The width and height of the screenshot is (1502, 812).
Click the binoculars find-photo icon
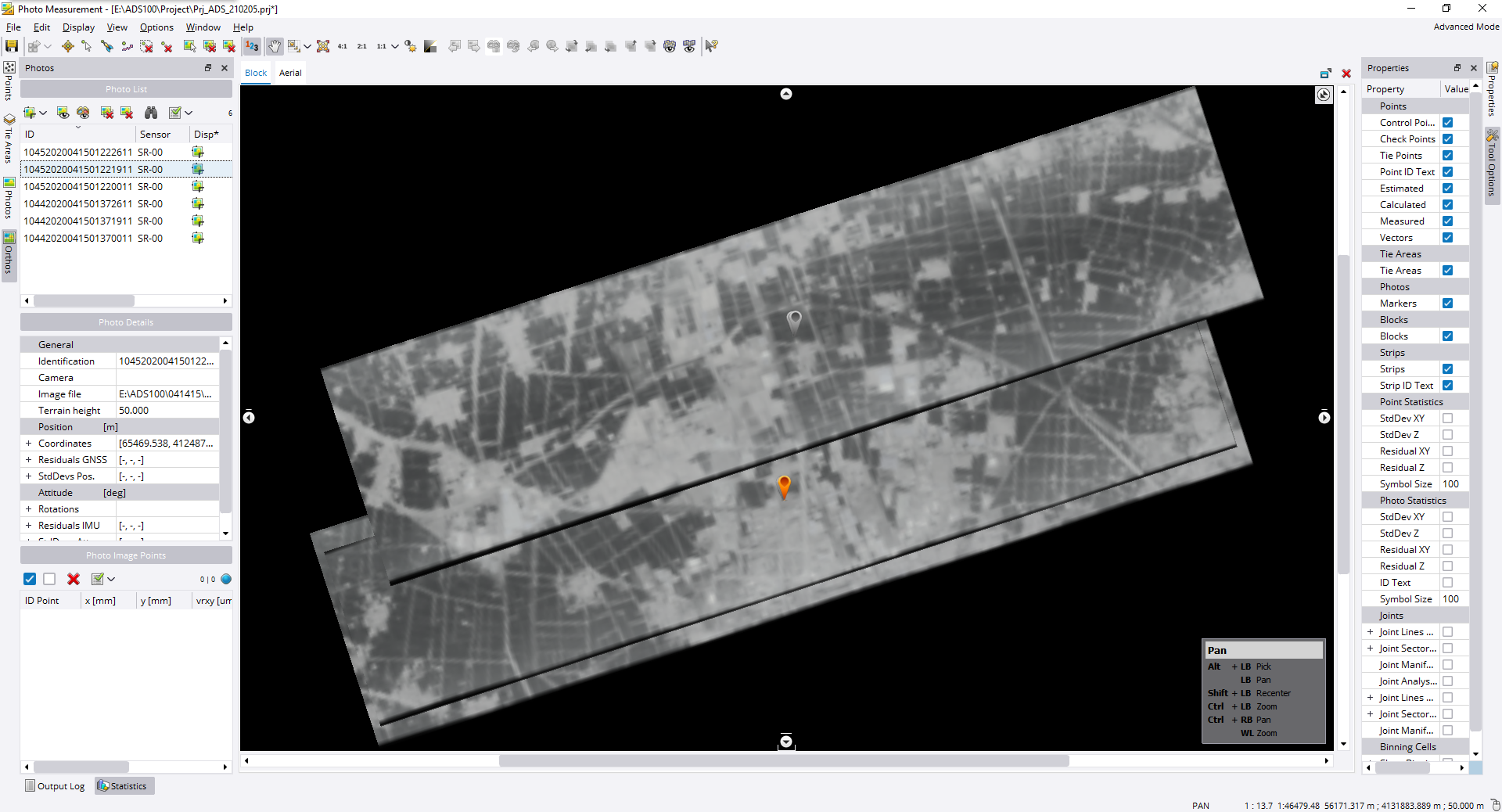(x=151, y=113)
